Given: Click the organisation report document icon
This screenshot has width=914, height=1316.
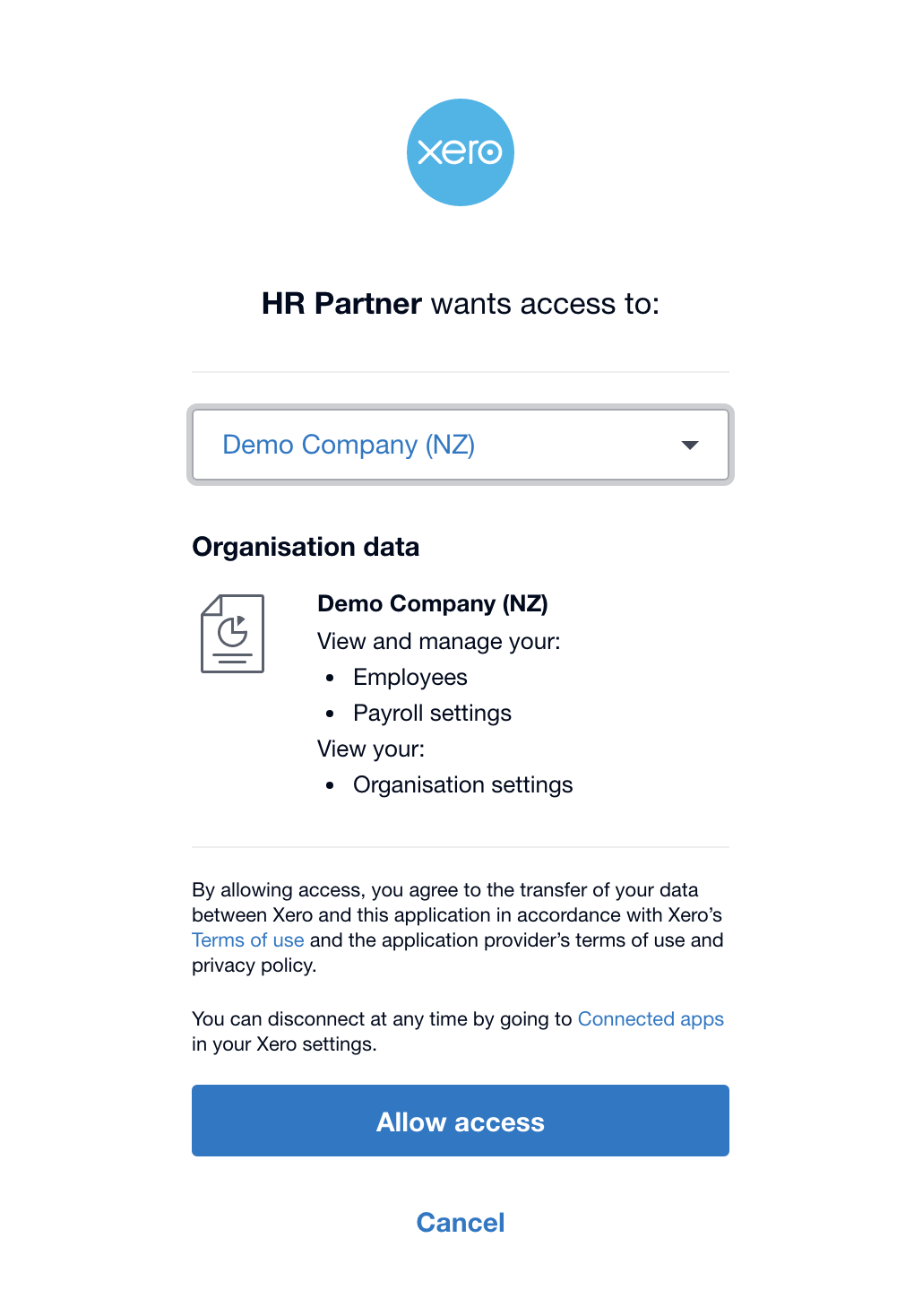Looking at the screenshot, I should click(x=233, y=634).
